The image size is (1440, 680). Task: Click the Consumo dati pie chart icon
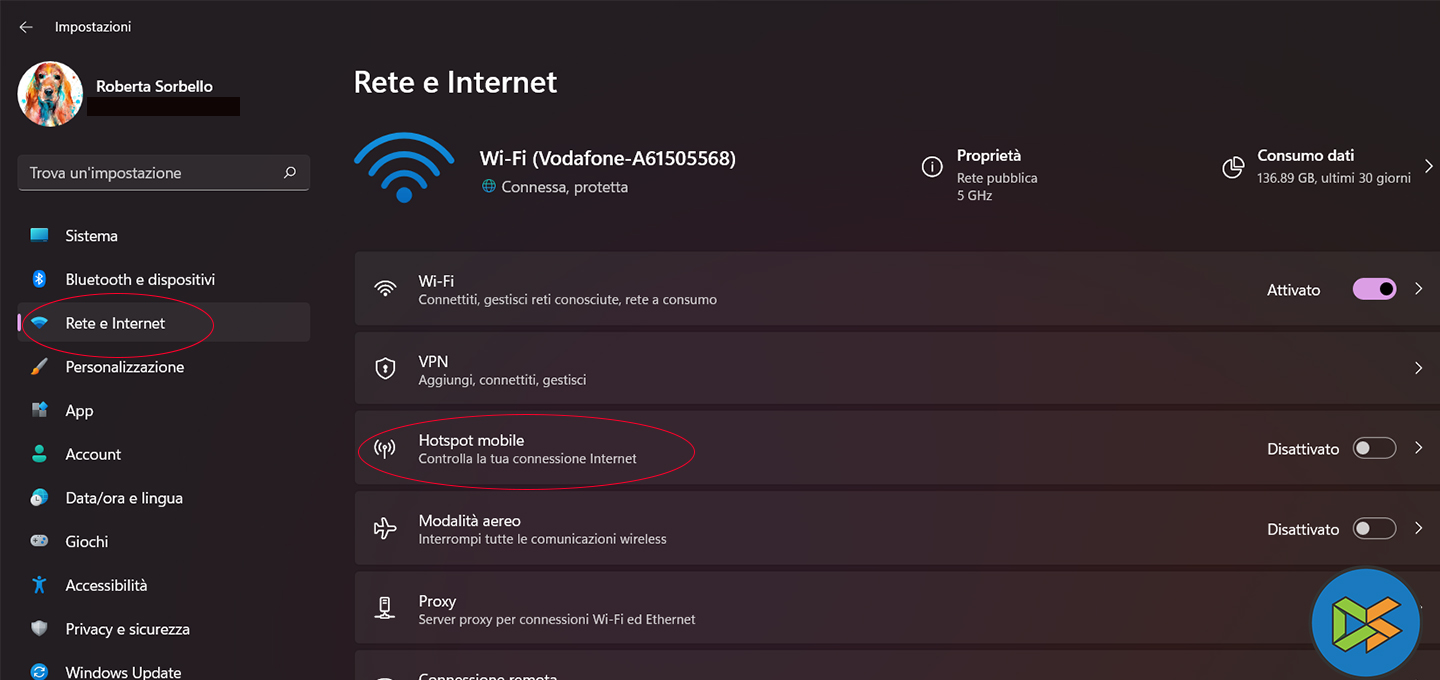click(x=1233, y=167)
